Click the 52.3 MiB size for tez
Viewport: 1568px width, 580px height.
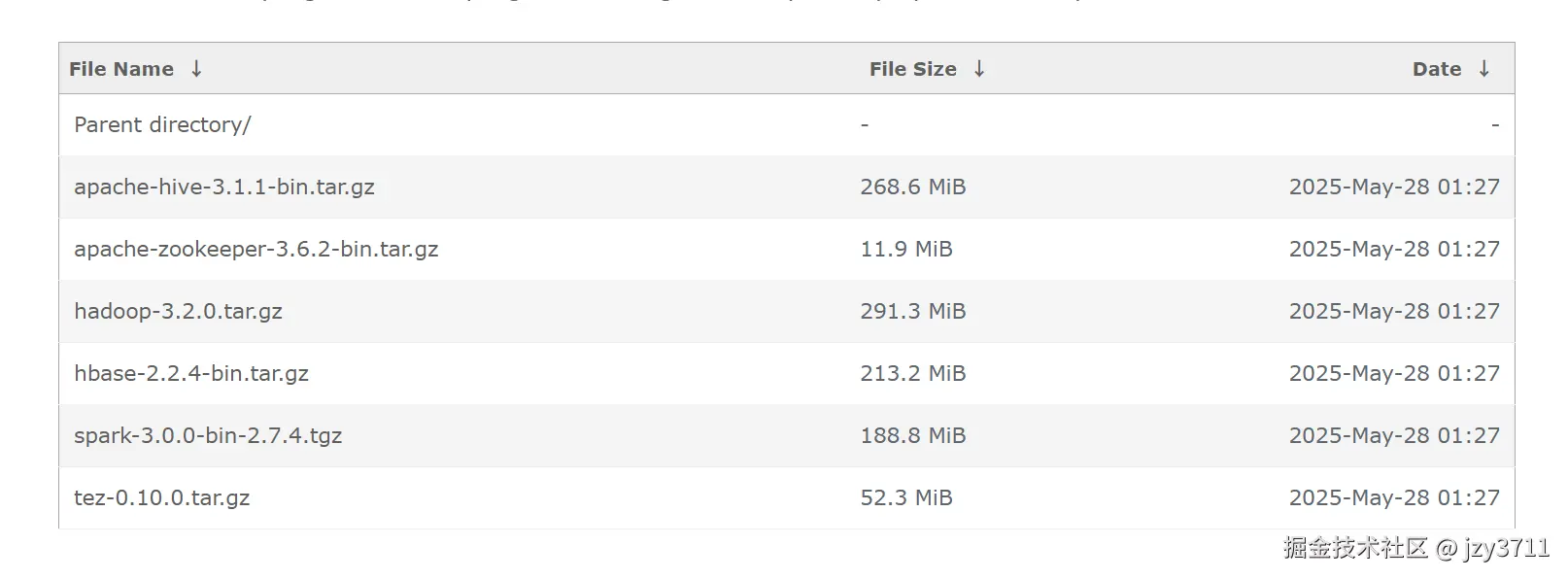point(905,498)
